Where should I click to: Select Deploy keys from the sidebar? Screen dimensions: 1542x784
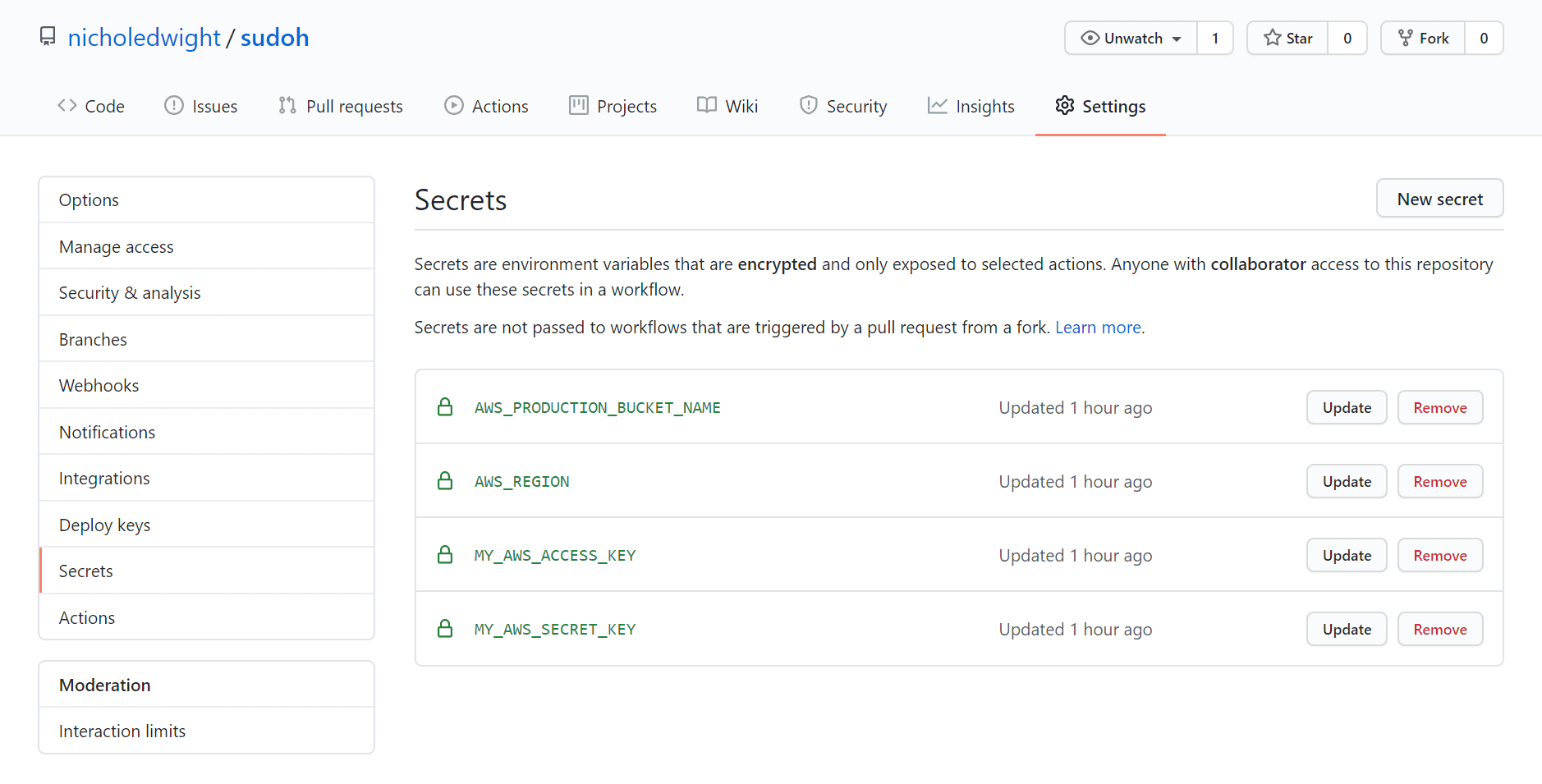coord(104,525)
